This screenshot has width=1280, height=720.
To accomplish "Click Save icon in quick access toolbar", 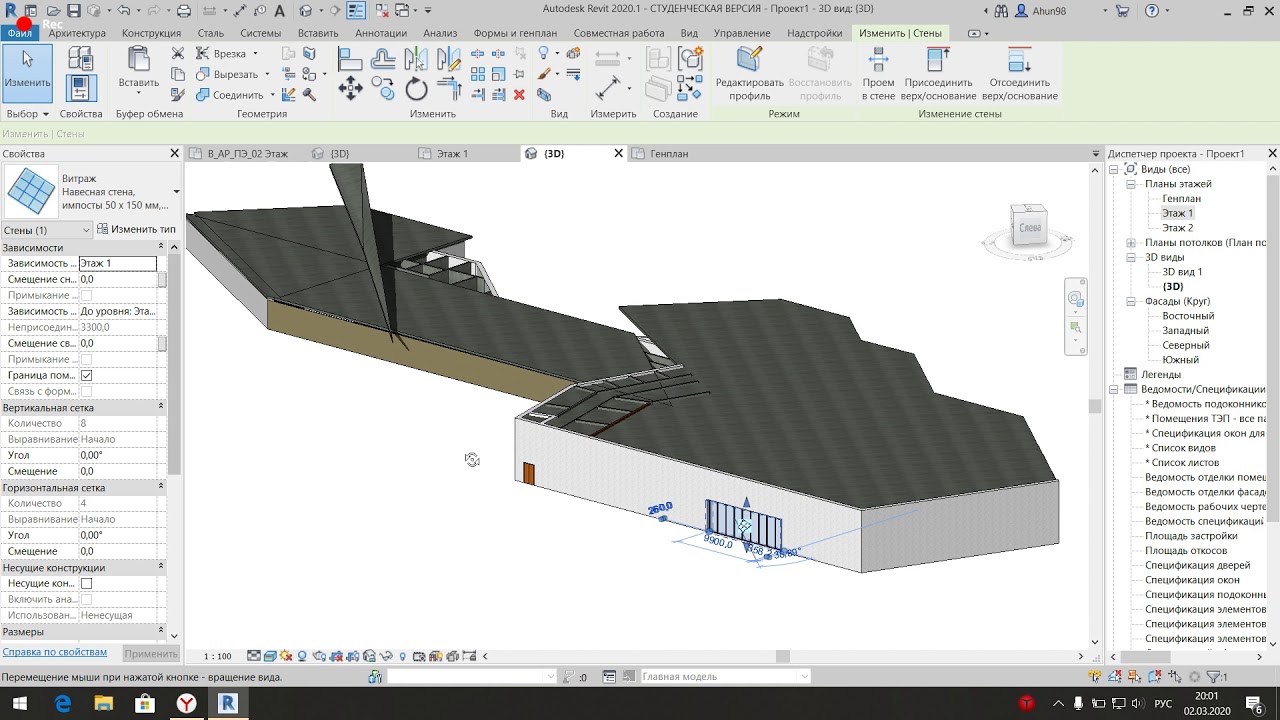I will point(73,11).
